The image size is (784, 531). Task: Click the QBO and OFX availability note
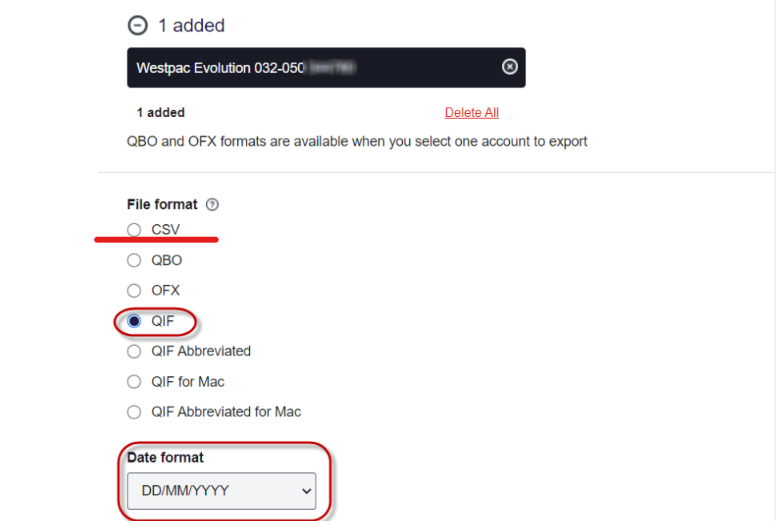[x=357, y=141]
